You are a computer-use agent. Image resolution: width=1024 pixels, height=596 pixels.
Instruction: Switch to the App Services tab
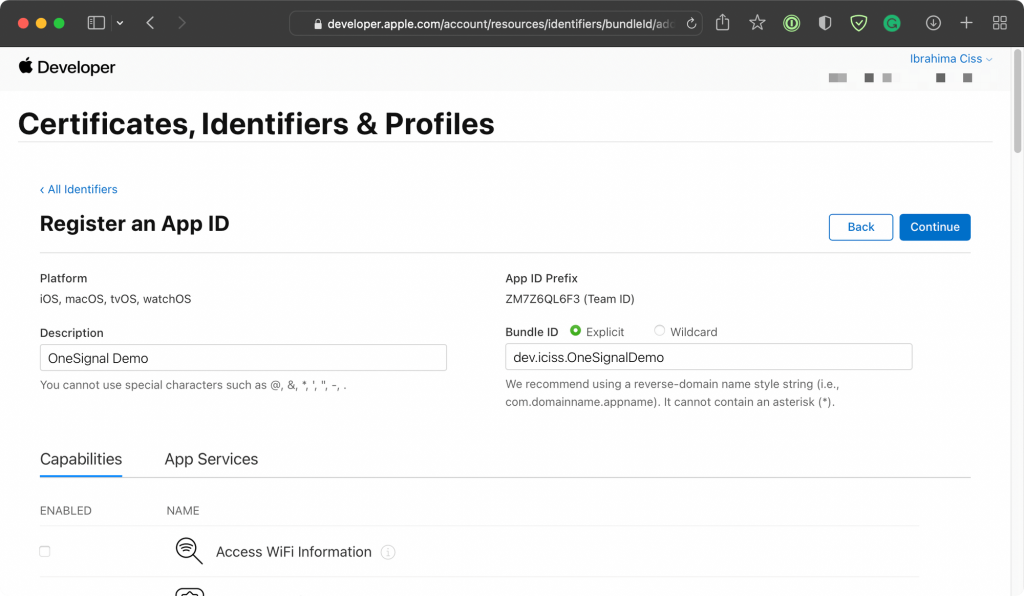[211, 459]
